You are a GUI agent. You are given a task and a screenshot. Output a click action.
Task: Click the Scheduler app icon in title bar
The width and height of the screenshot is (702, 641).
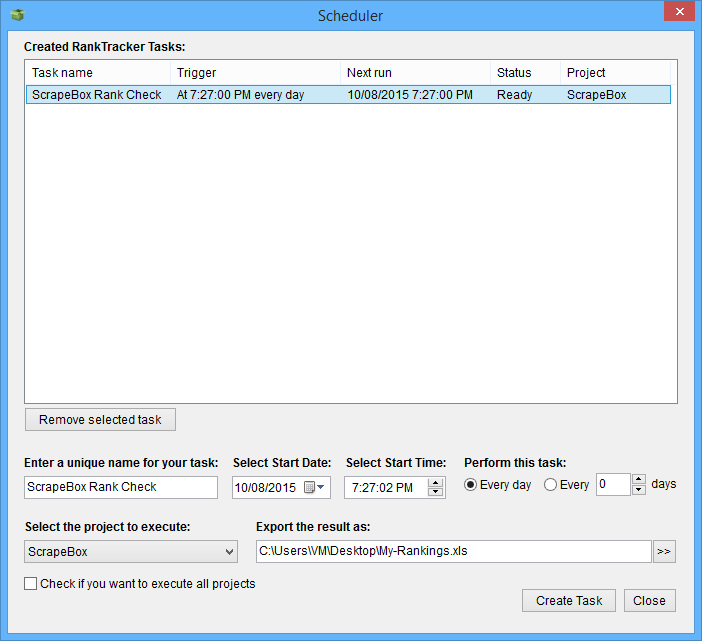pyautogui.click(x=16, y=15)
